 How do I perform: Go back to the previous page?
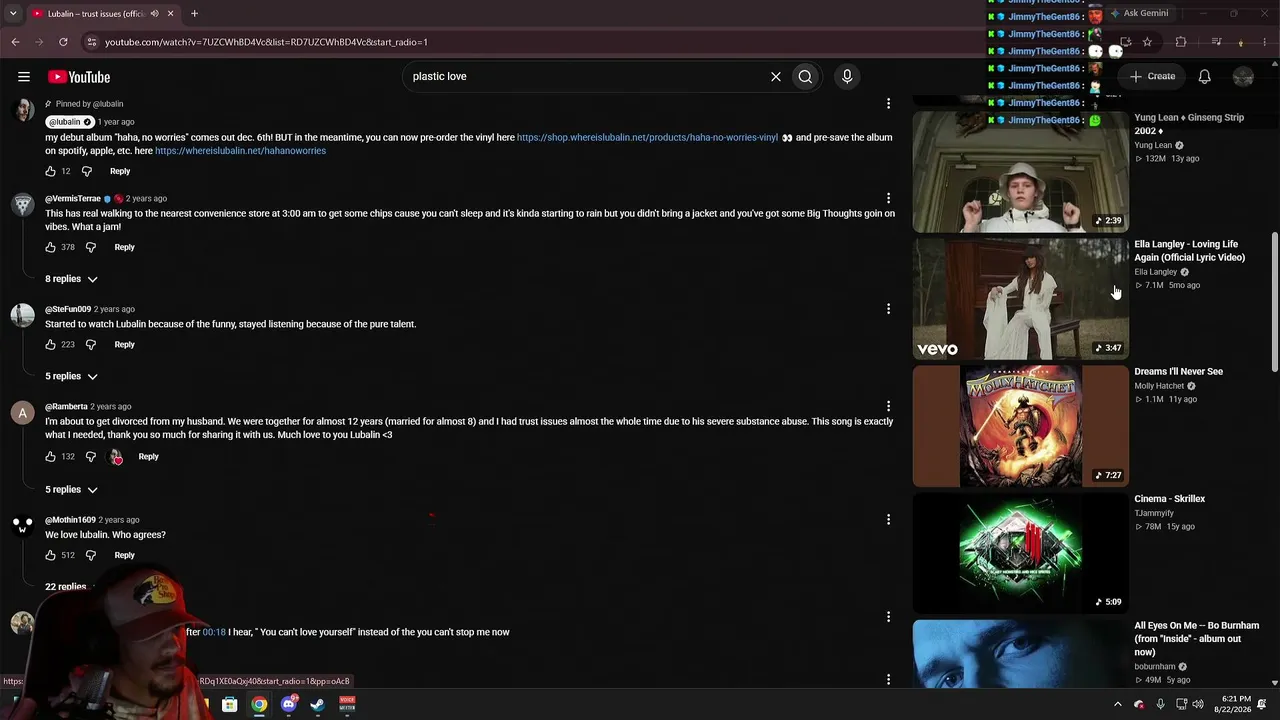15,42
